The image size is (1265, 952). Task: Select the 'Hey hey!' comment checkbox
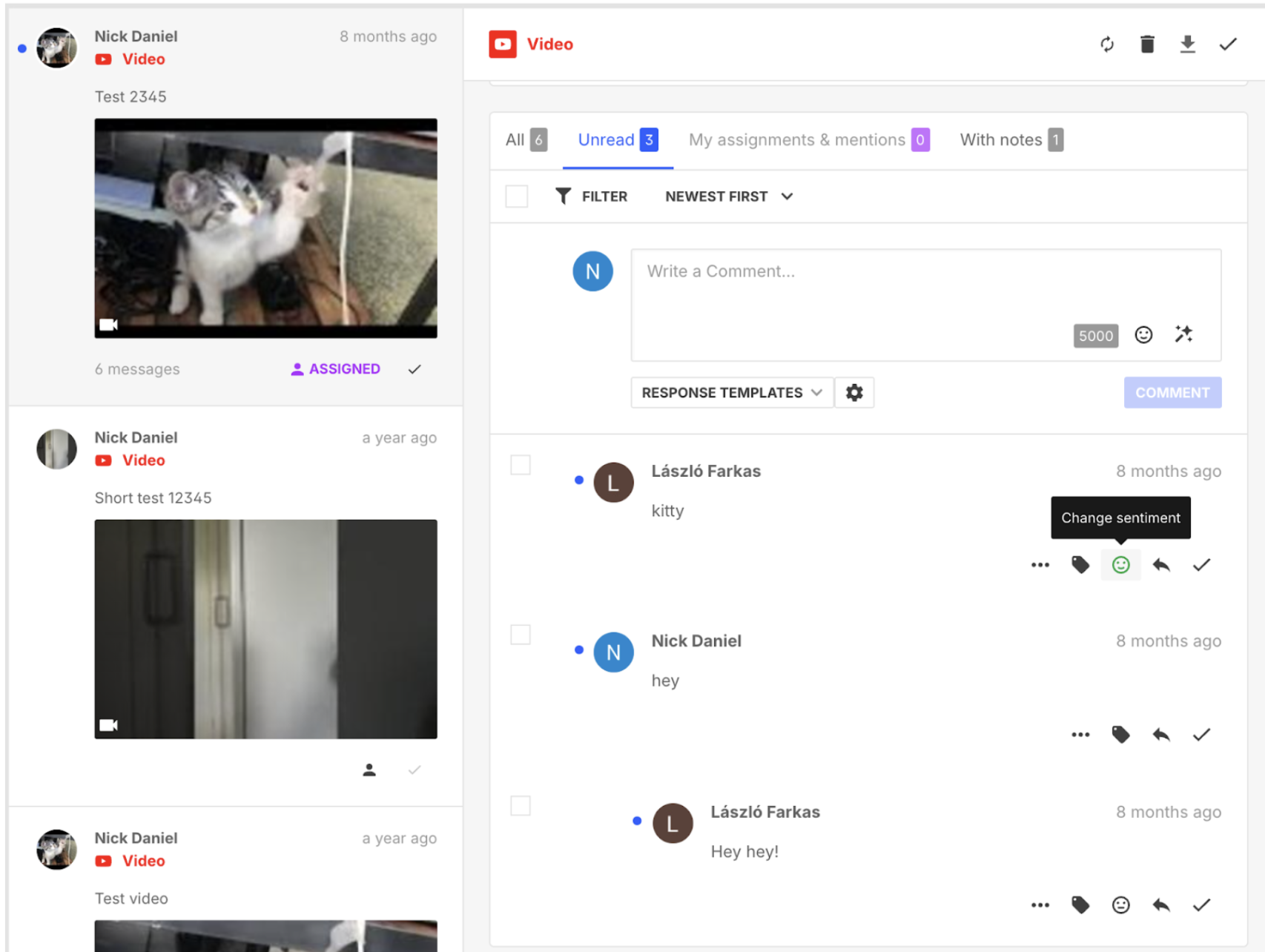[521, 806]
